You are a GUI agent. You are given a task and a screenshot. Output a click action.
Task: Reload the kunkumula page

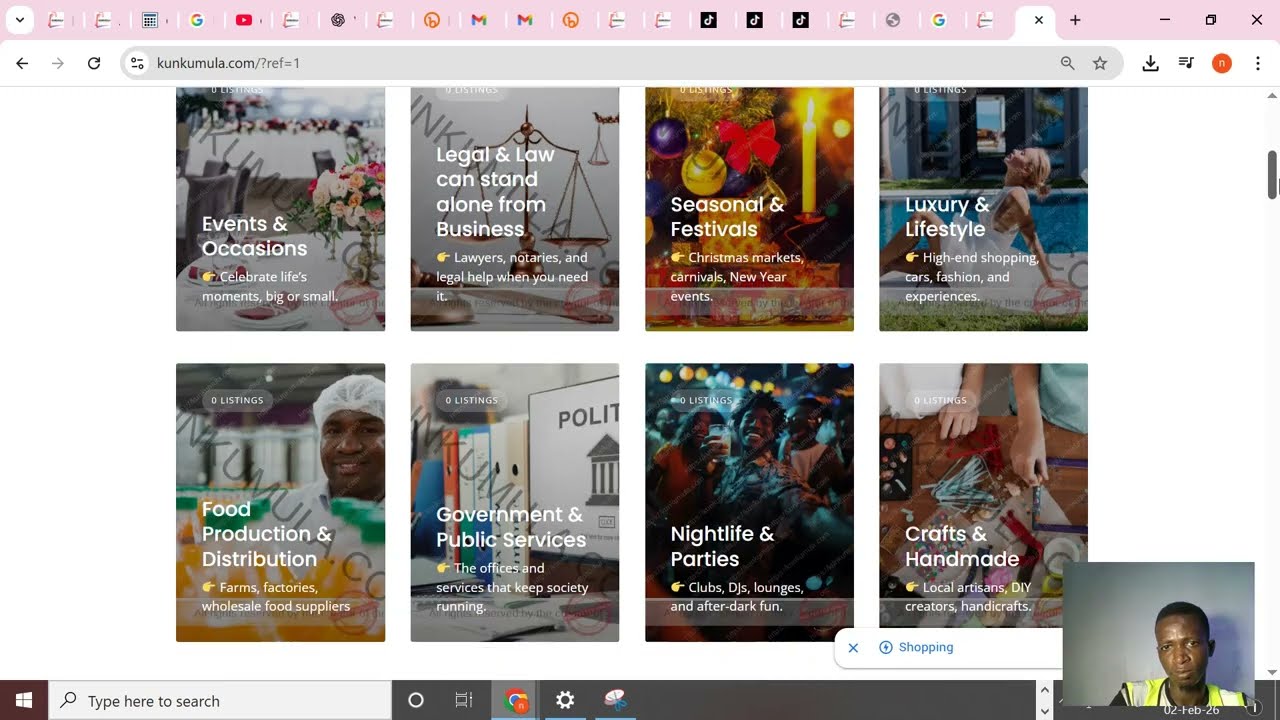click(94, 63)
